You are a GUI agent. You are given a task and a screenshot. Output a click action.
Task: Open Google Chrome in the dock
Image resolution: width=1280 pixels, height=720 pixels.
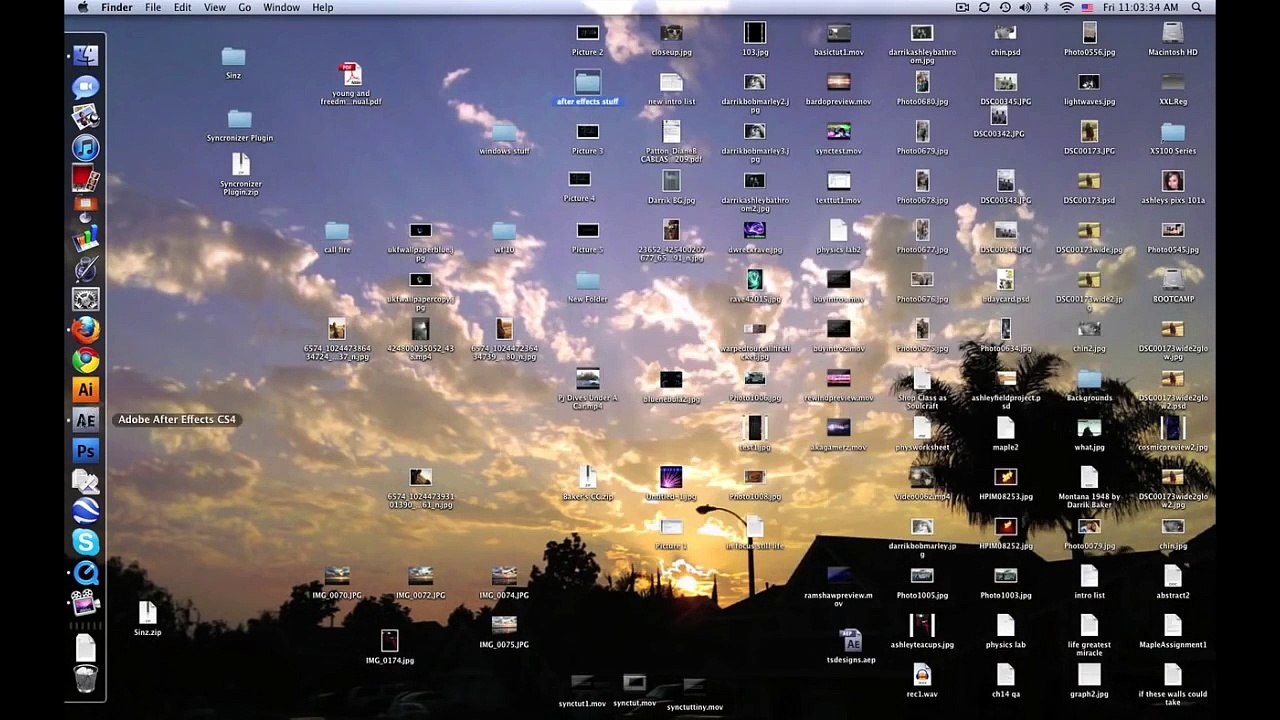pyautogui.click(x=85, y=359)
